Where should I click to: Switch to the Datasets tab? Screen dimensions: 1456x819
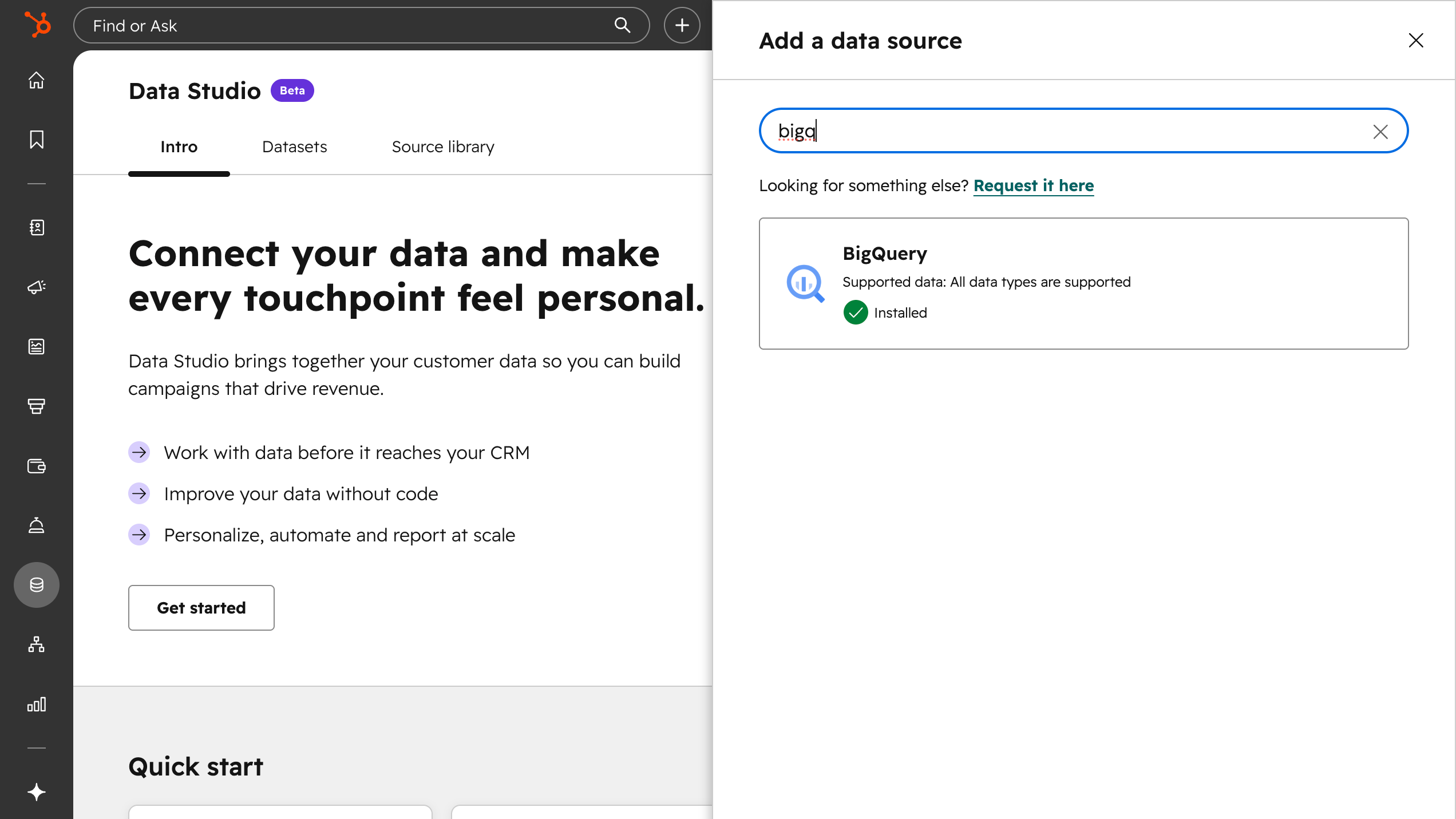click(295, 147)
